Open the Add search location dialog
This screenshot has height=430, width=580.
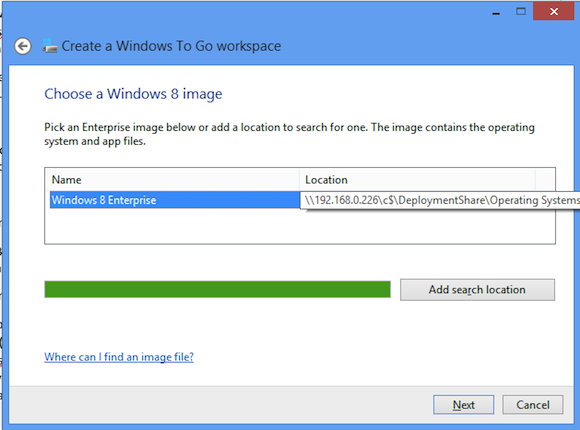pyautogui.click(x=477, y=290)
